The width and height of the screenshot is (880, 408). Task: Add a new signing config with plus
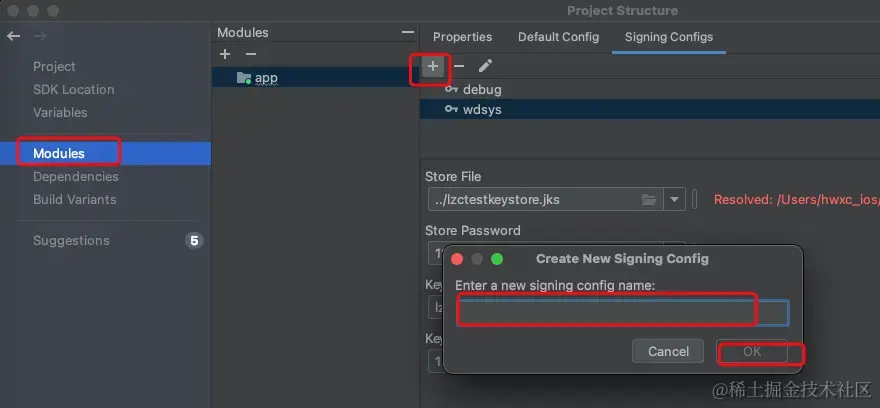point(433,66)
